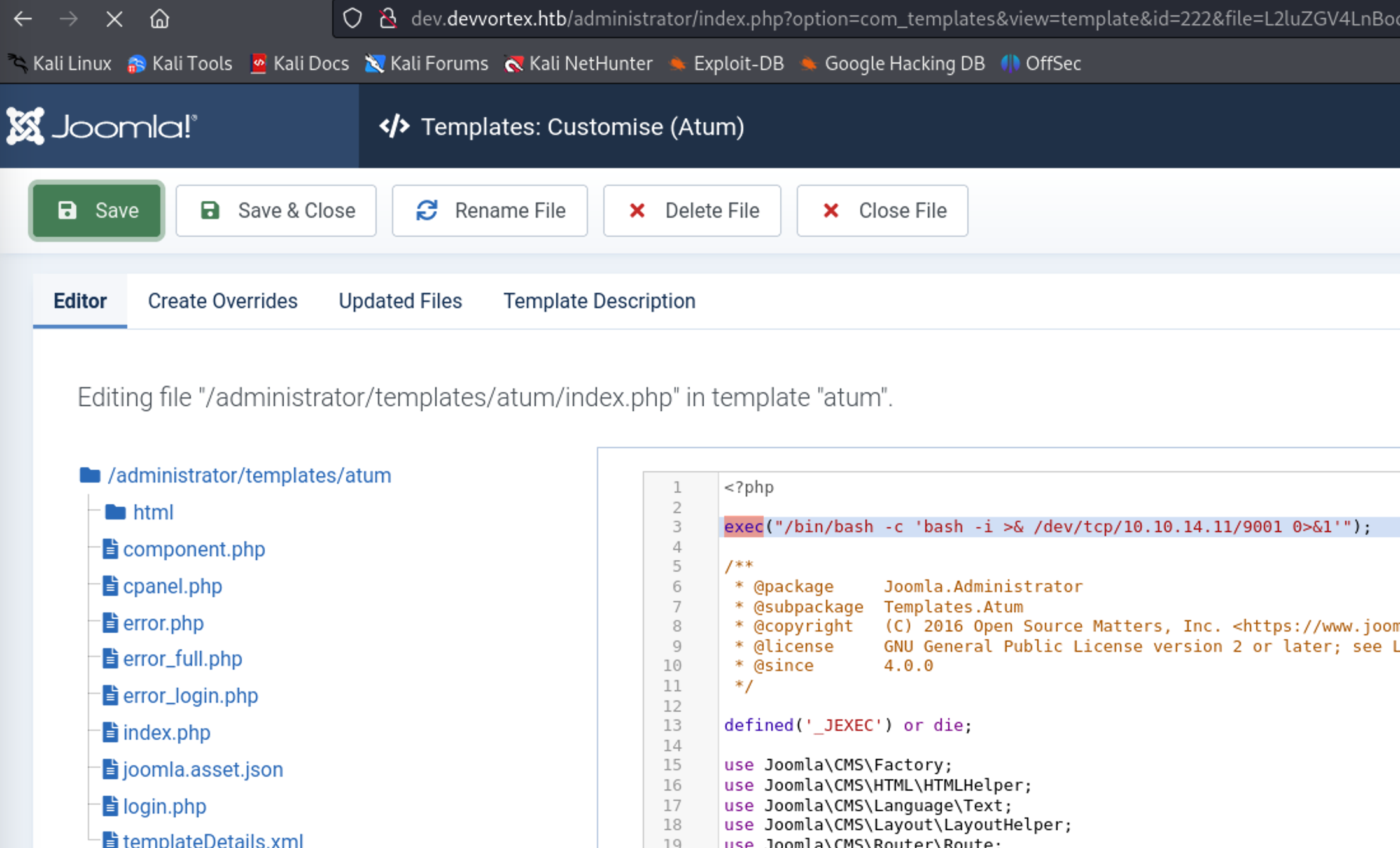Image resolution: width=1400 pixels, height=848 pixels.
Task: Open error.php in the file tree
Action: [164, 623]
